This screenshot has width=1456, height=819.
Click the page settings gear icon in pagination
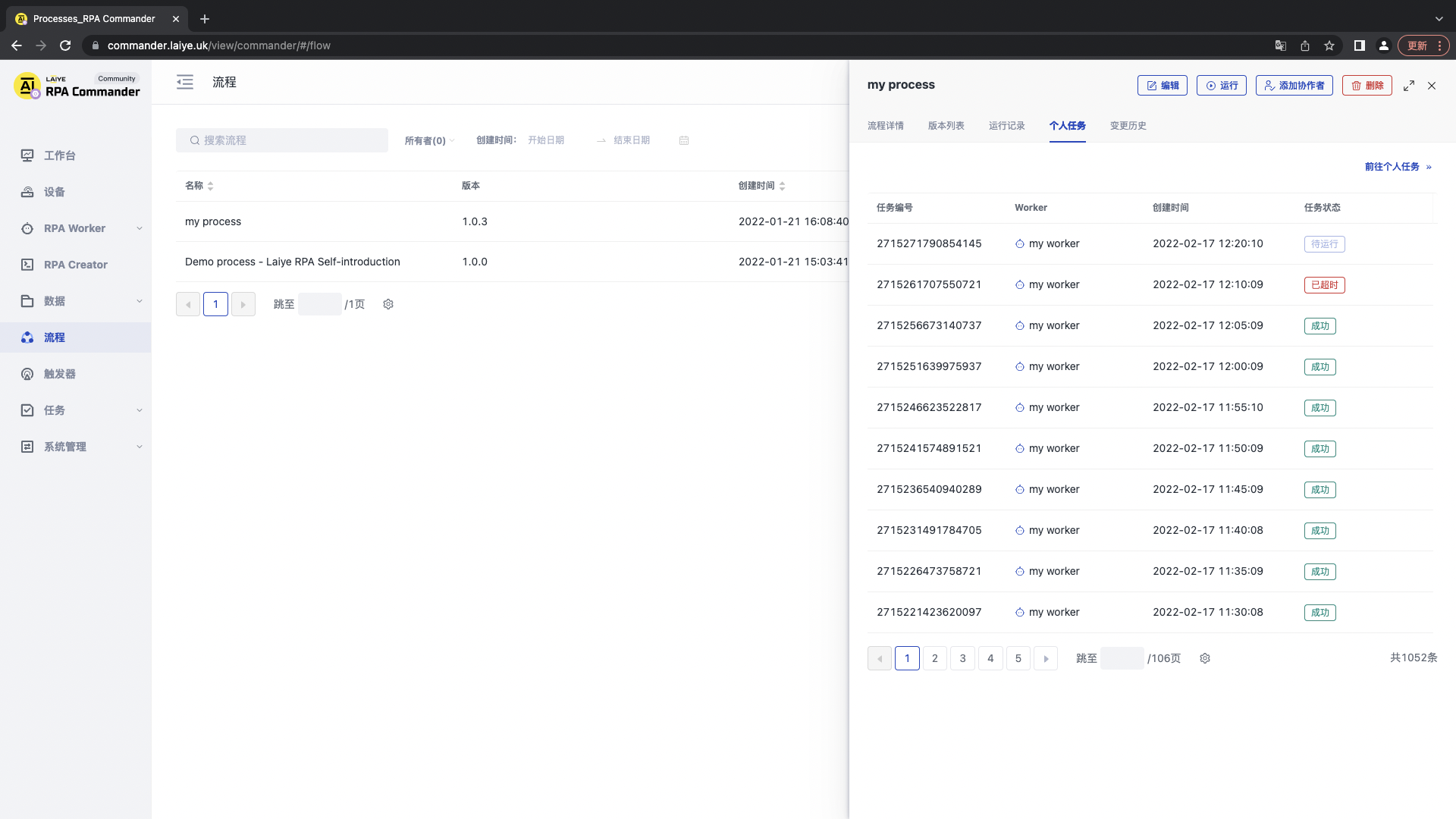pyautogui.click(x=1205, y=658)
